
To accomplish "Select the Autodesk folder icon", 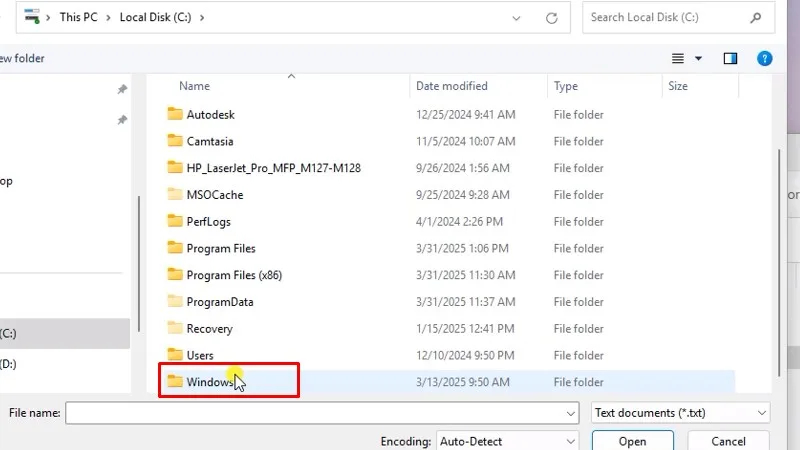I will point(175,115).
